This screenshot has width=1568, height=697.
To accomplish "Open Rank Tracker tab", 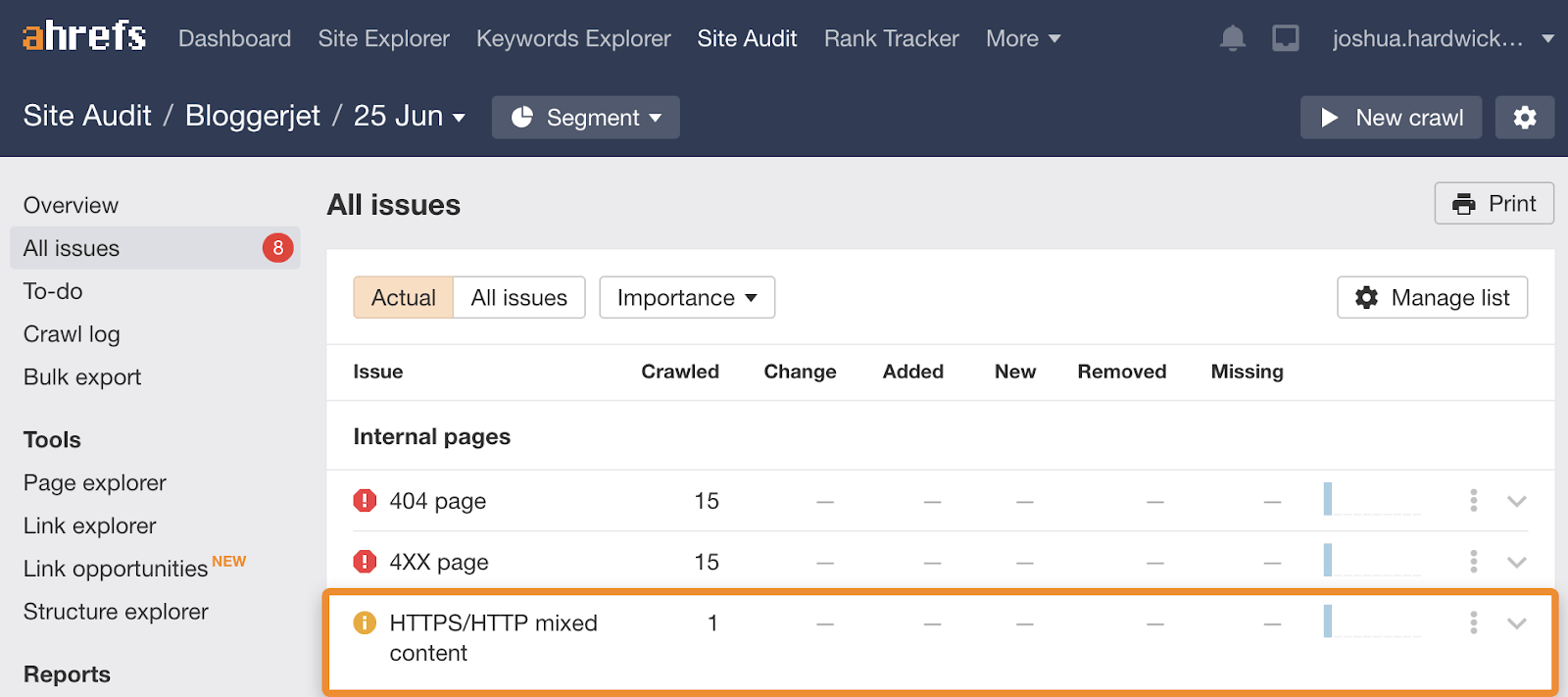I will [891, 38].
